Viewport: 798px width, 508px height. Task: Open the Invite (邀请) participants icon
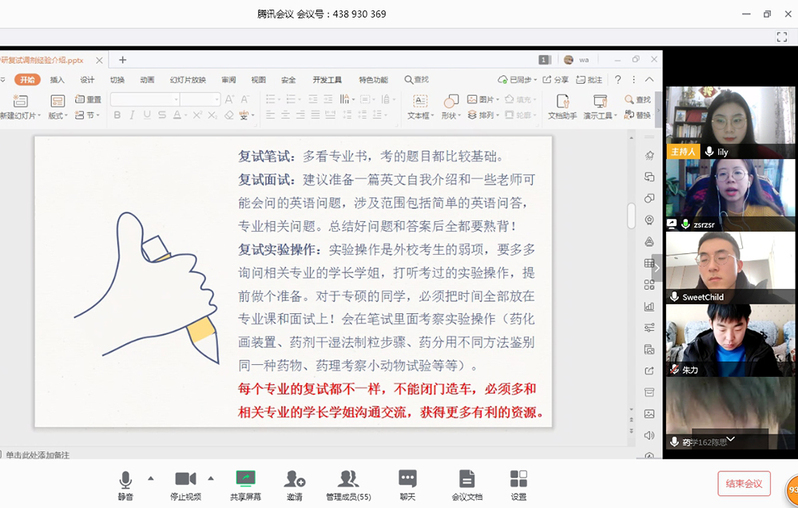[294, 480]
